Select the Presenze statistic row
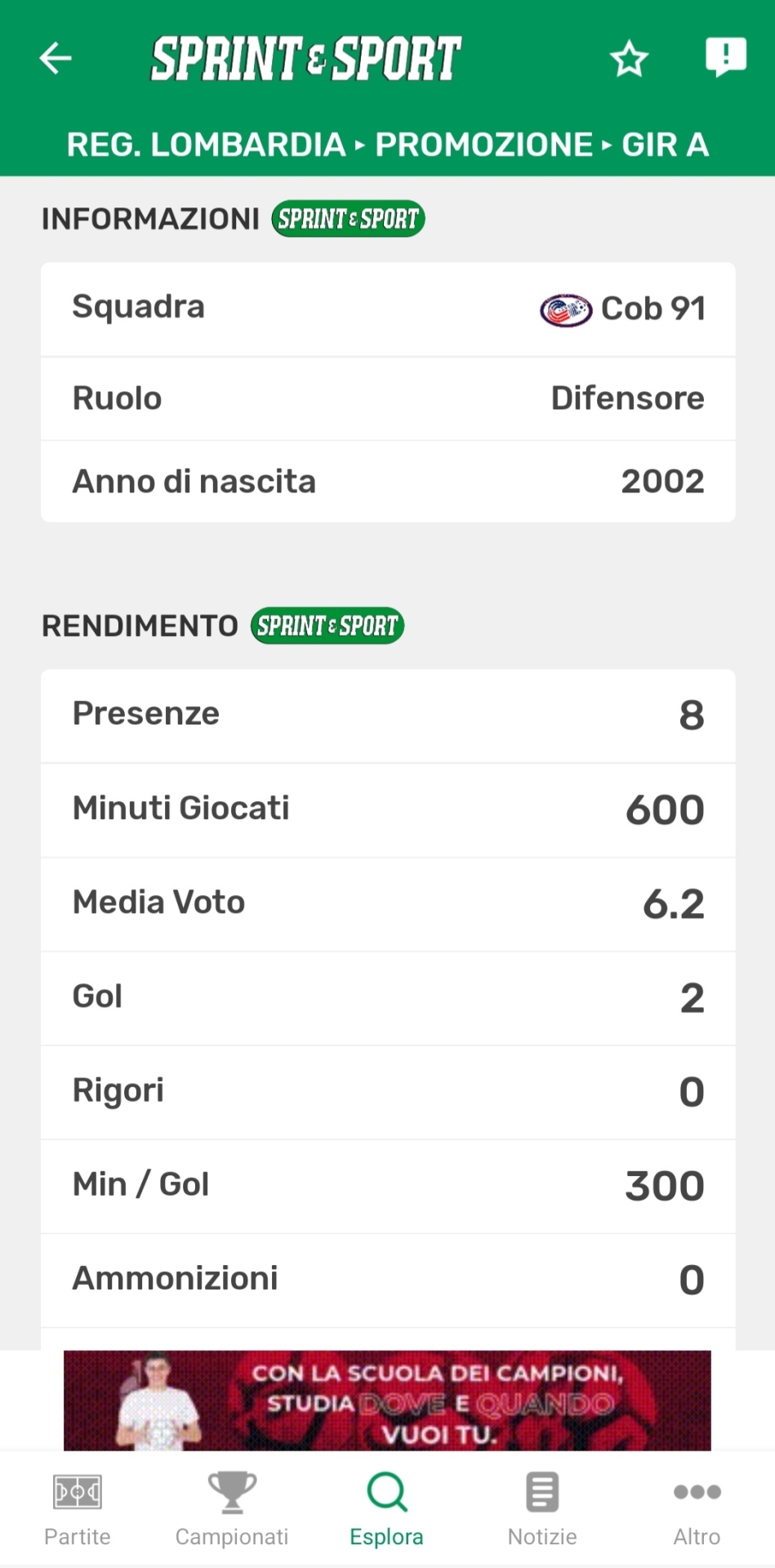Screen dimensions: 775x1568 tap(388, 715)
